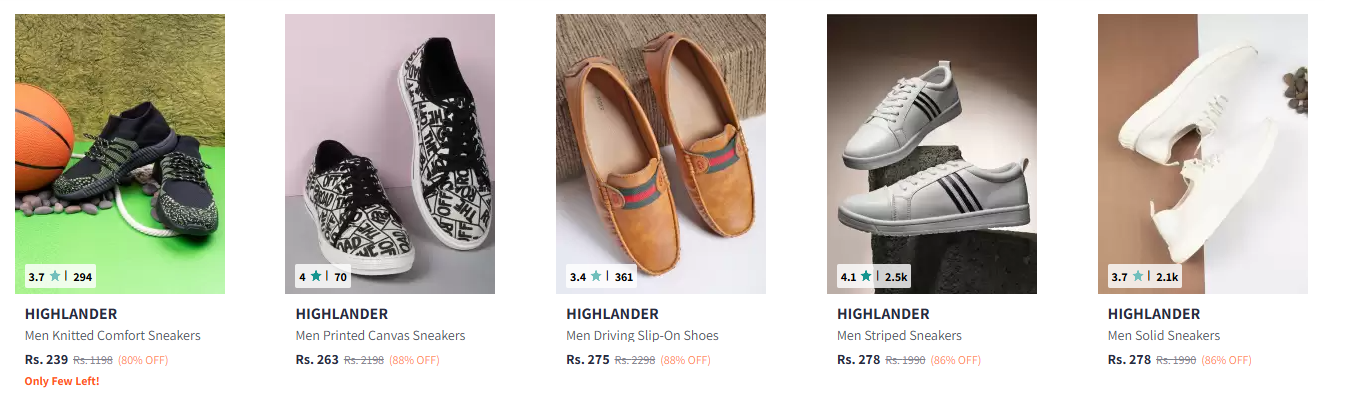Click the Only Few Left! notice

[x=62, y=381]
